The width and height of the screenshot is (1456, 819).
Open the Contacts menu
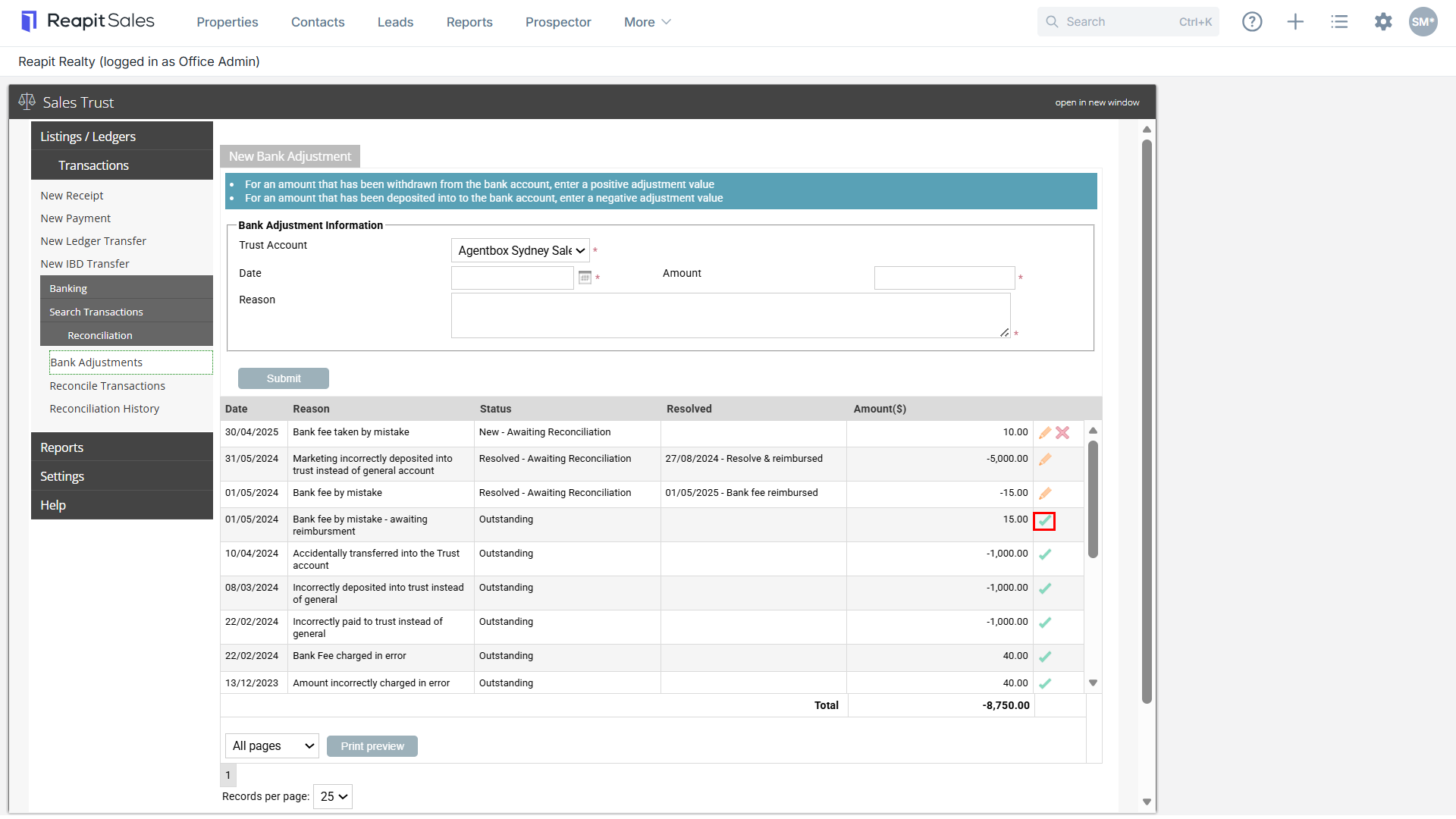point(318,22)
